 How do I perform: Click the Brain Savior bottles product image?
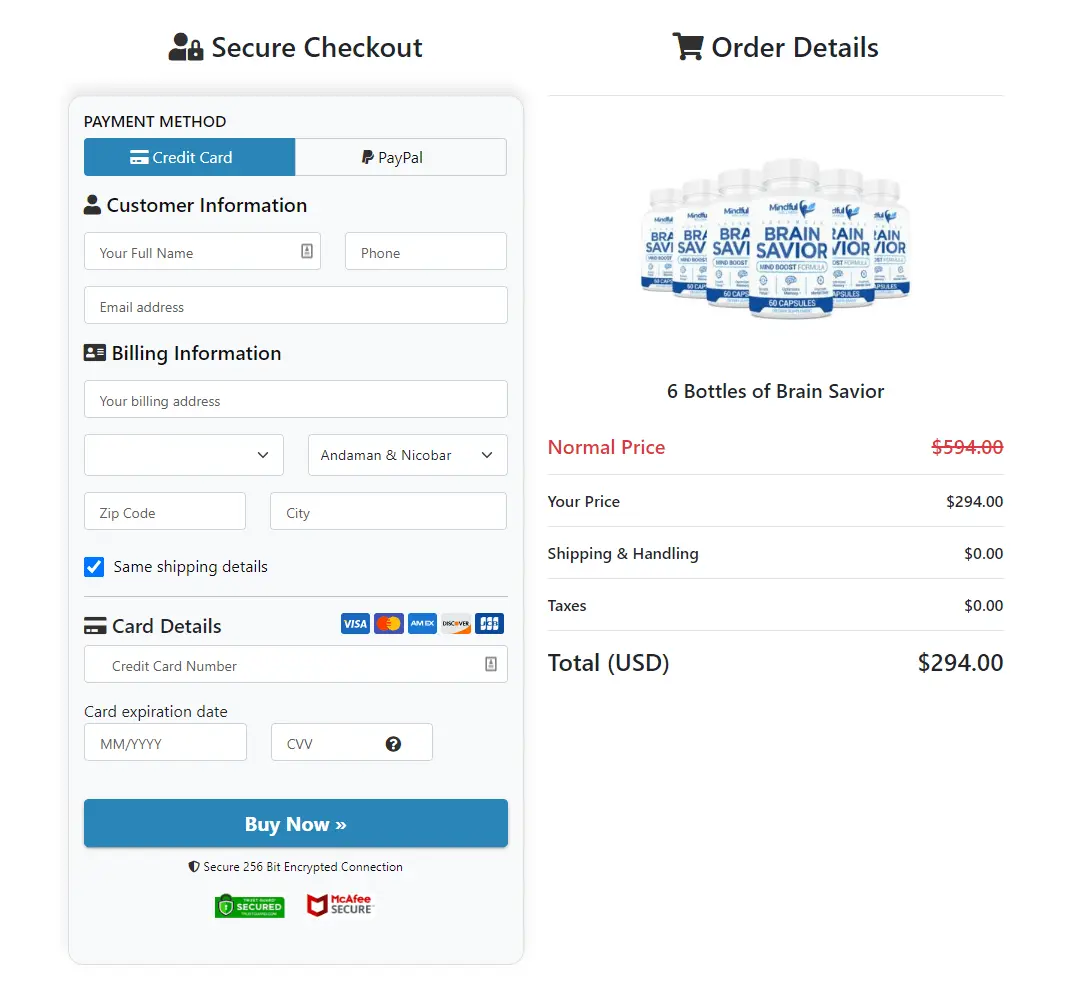click(775, 239)
